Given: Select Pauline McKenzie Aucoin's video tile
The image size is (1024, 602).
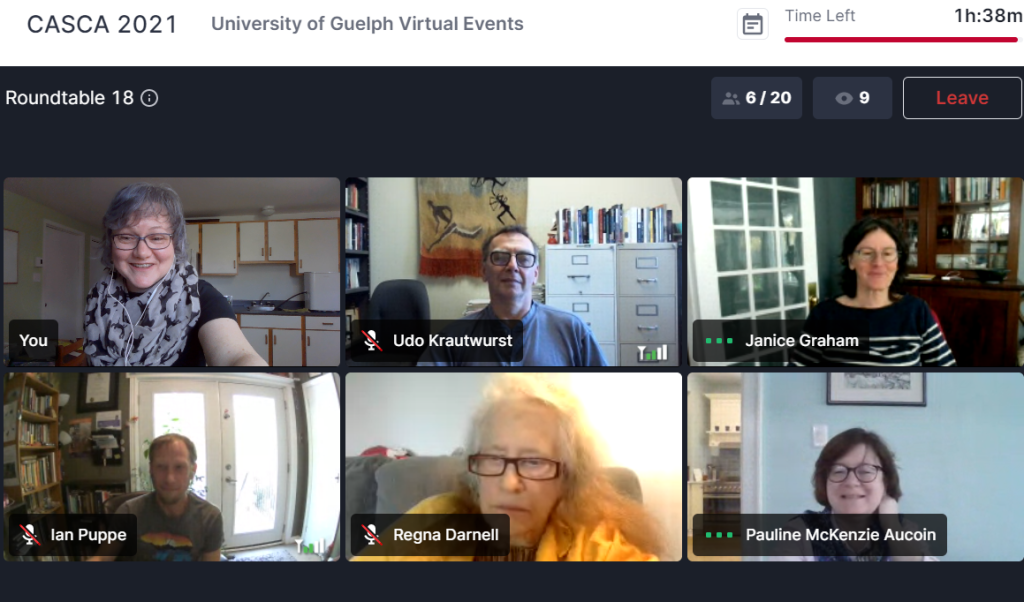Looking at the screenshot, I should 855,467.
